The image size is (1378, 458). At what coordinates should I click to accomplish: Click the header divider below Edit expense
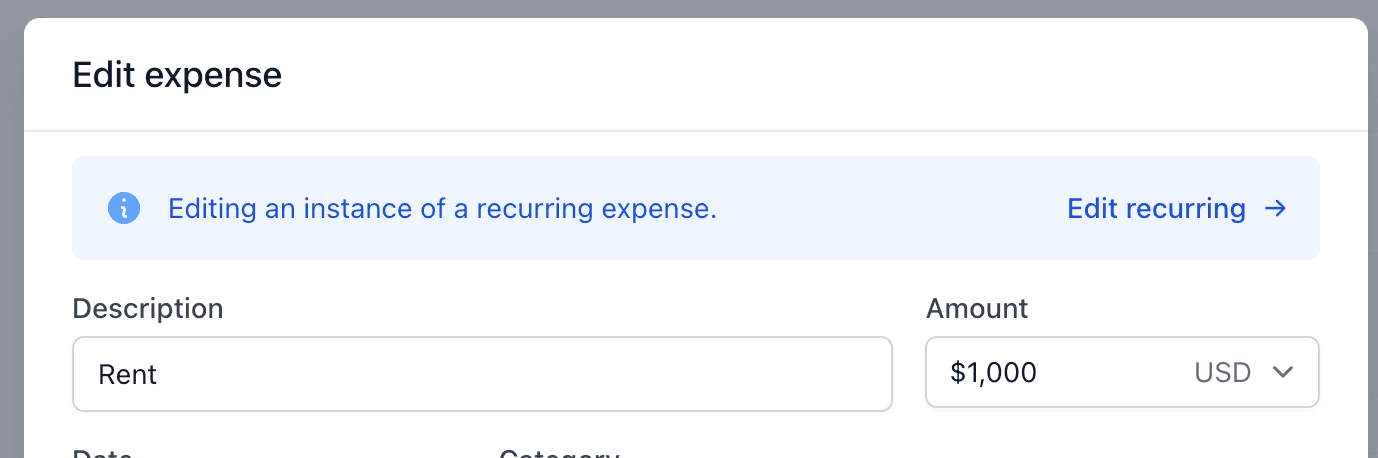(695, 131)
